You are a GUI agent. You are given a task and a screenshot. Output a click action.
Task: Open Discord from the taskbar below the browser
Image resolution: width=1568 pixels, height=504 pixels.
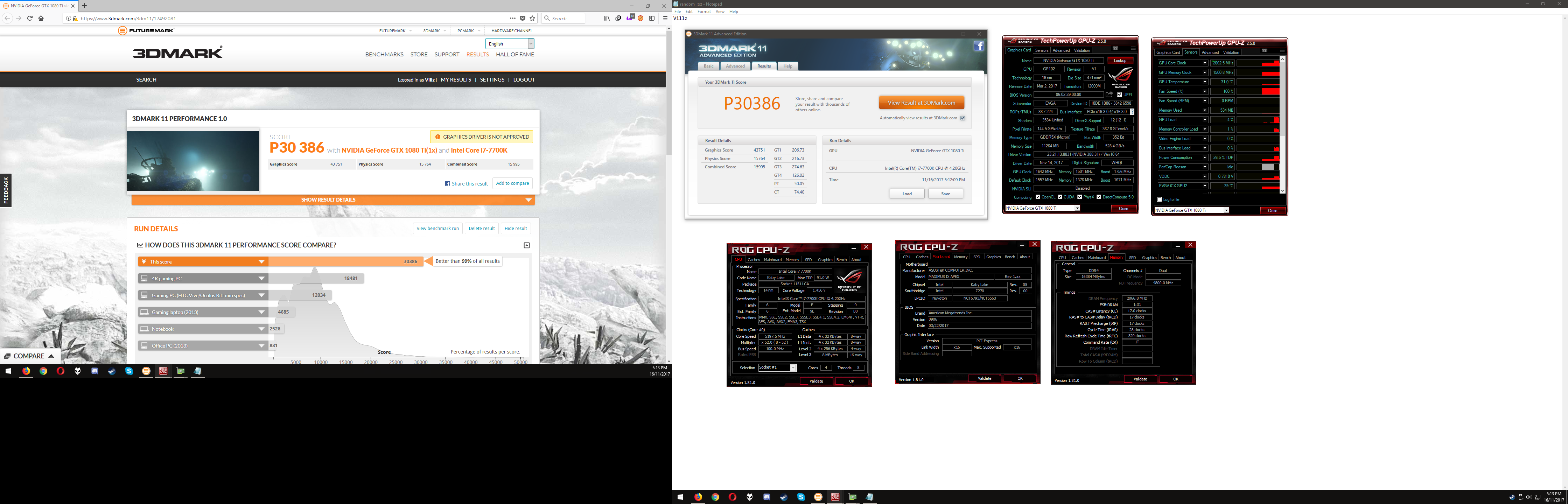point(94,371)
